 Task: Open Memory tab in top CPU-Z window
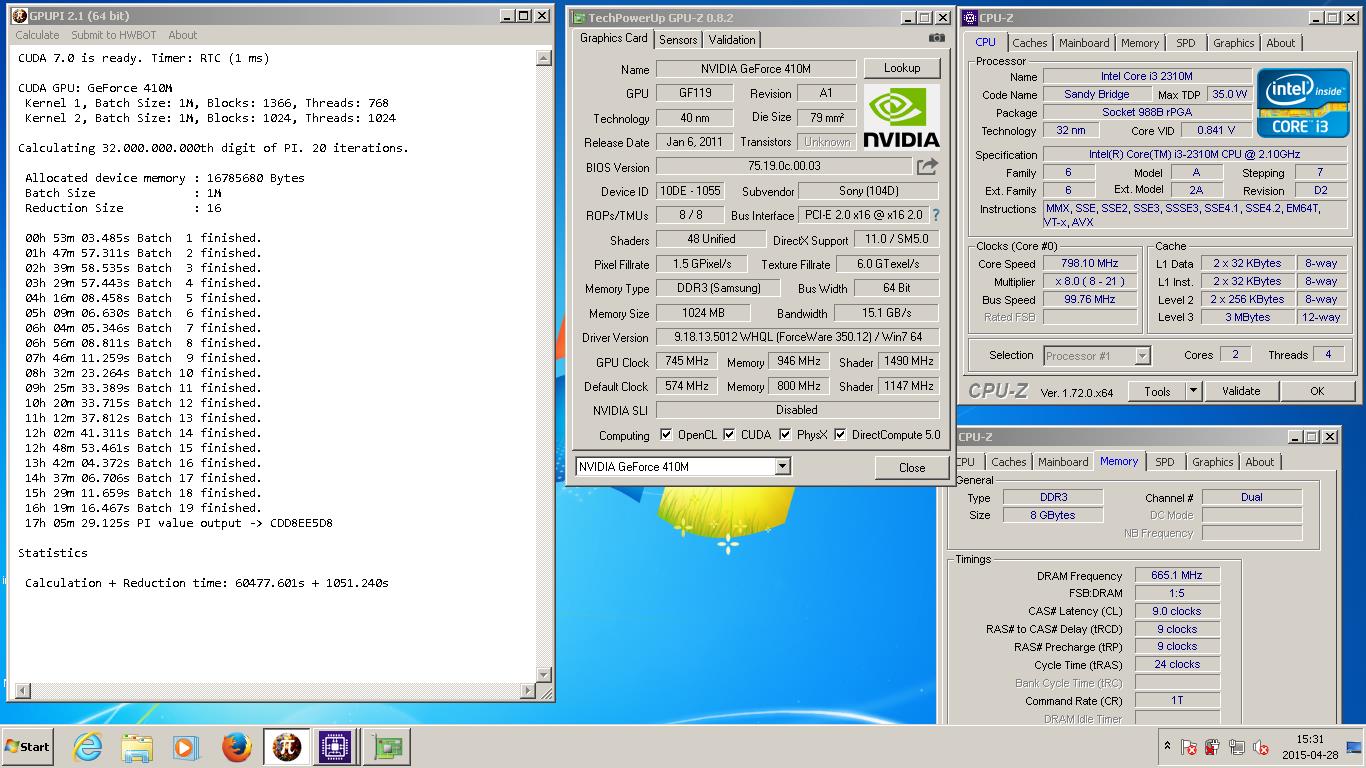coord(1140,43)
